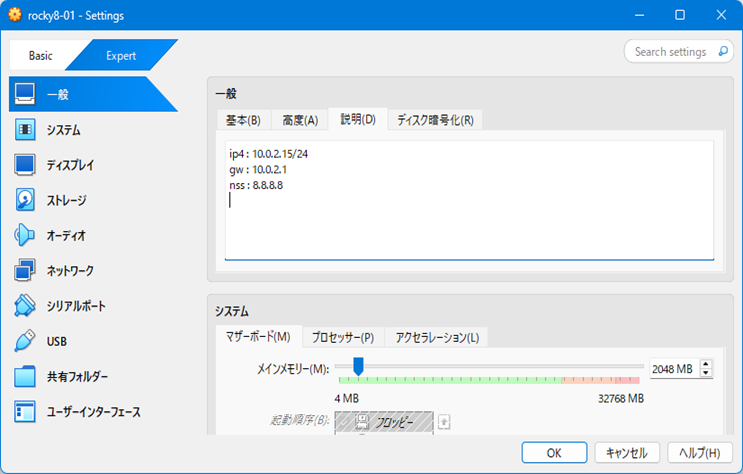743x474 pixels.
Task: Open the ディスプレイ settings category
Action: [94, 165]
